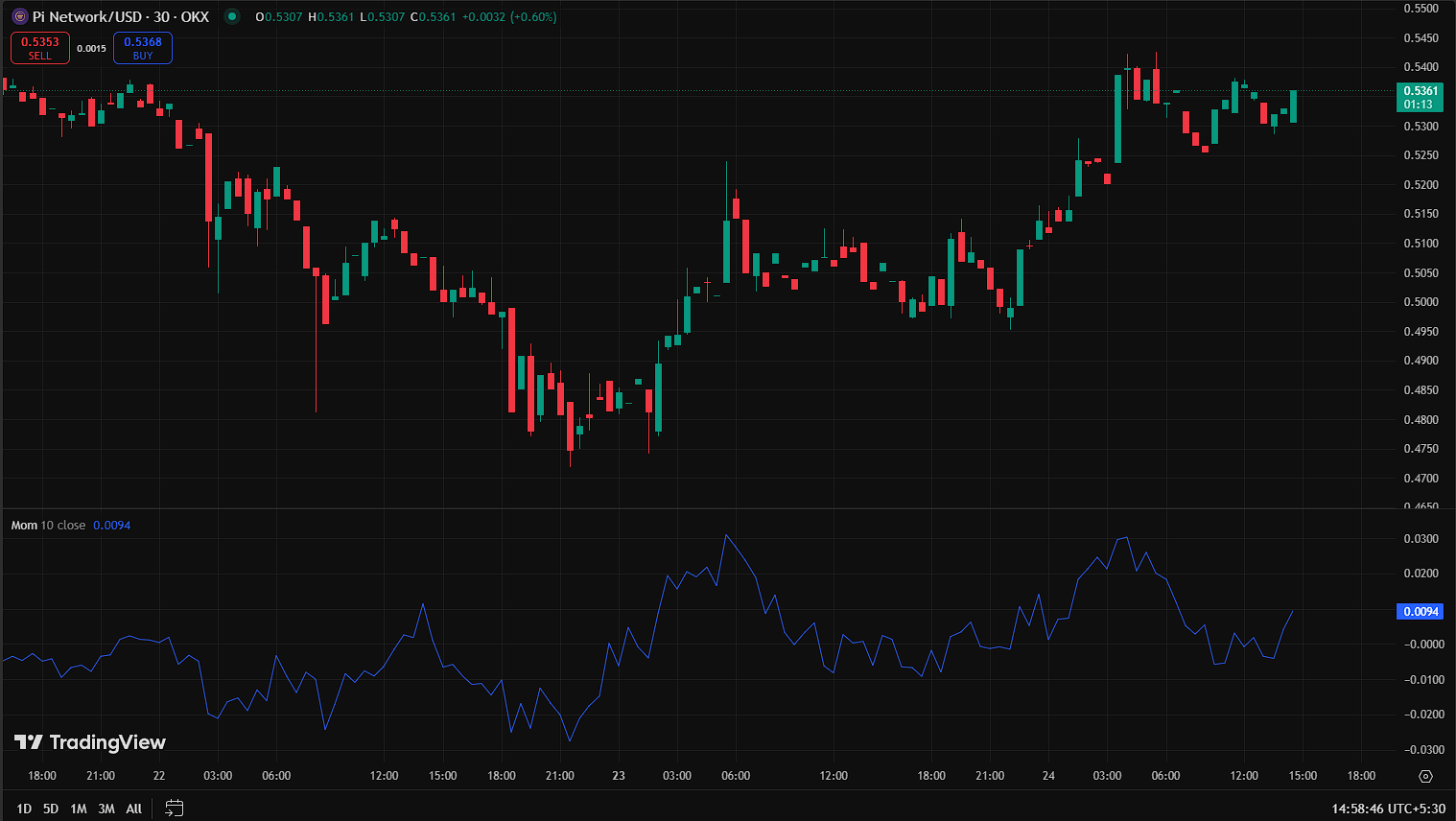Click the SELL 0.5353 button
Screen dimensions: 1456x821
pos(40,48)
